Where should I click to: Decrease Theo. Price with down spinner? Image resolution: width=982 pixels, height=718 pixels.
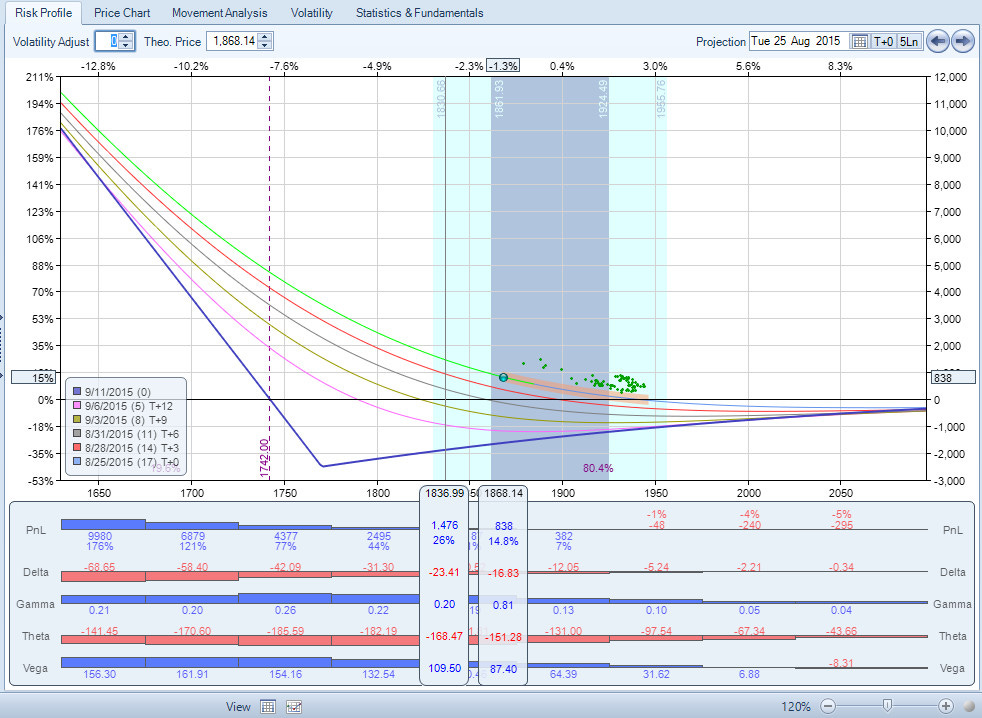click(x=265, y=45)
